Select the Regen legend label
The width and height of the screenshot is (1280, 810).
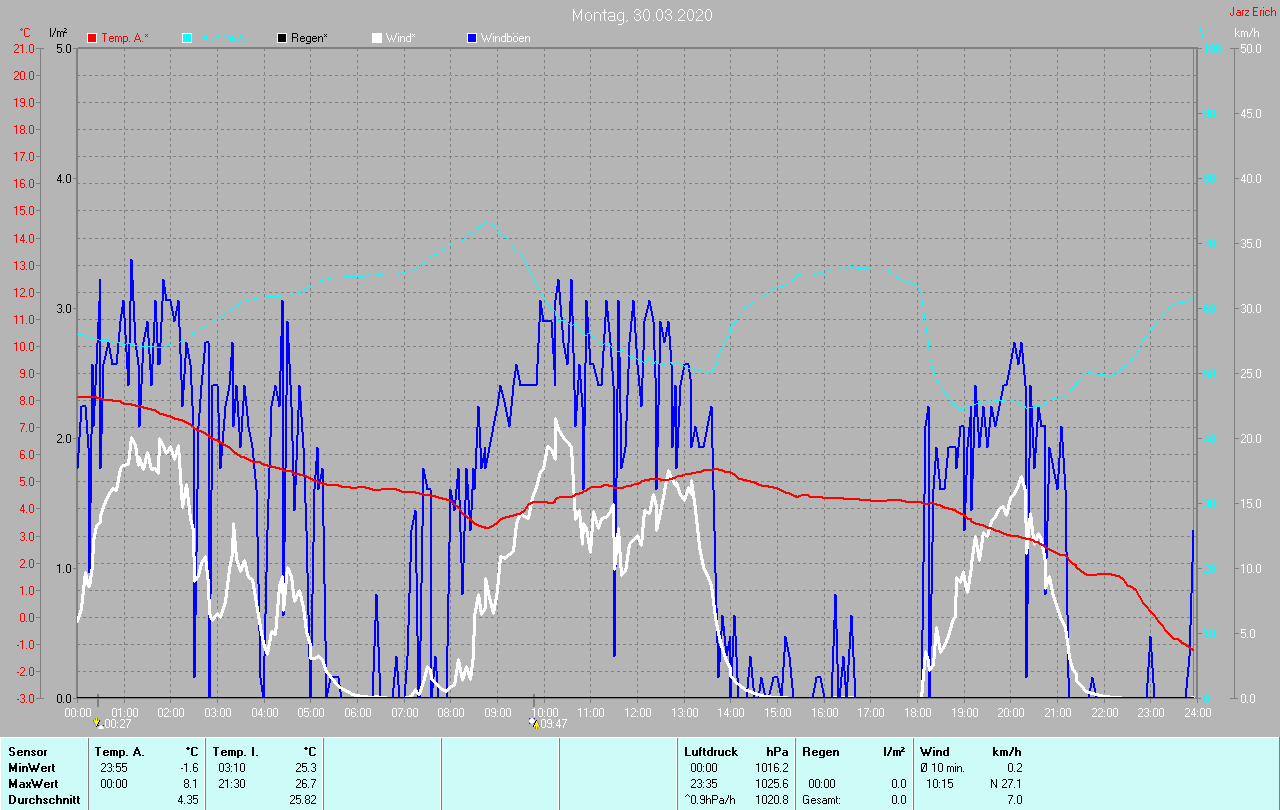point(309,38)
